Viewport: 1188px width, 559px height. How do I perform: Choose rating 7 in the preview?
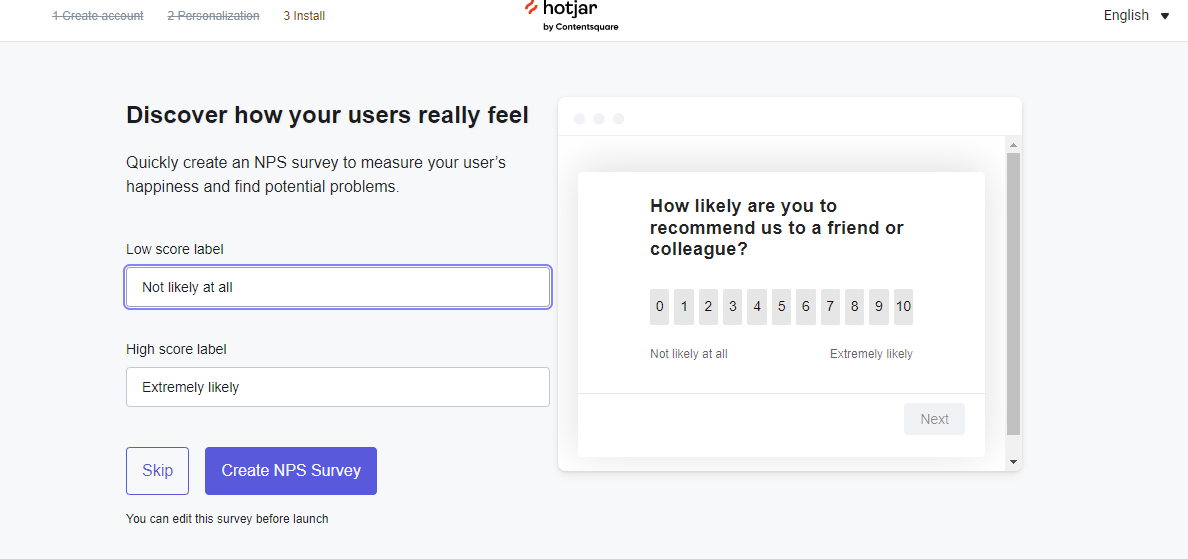click(830, 307)
